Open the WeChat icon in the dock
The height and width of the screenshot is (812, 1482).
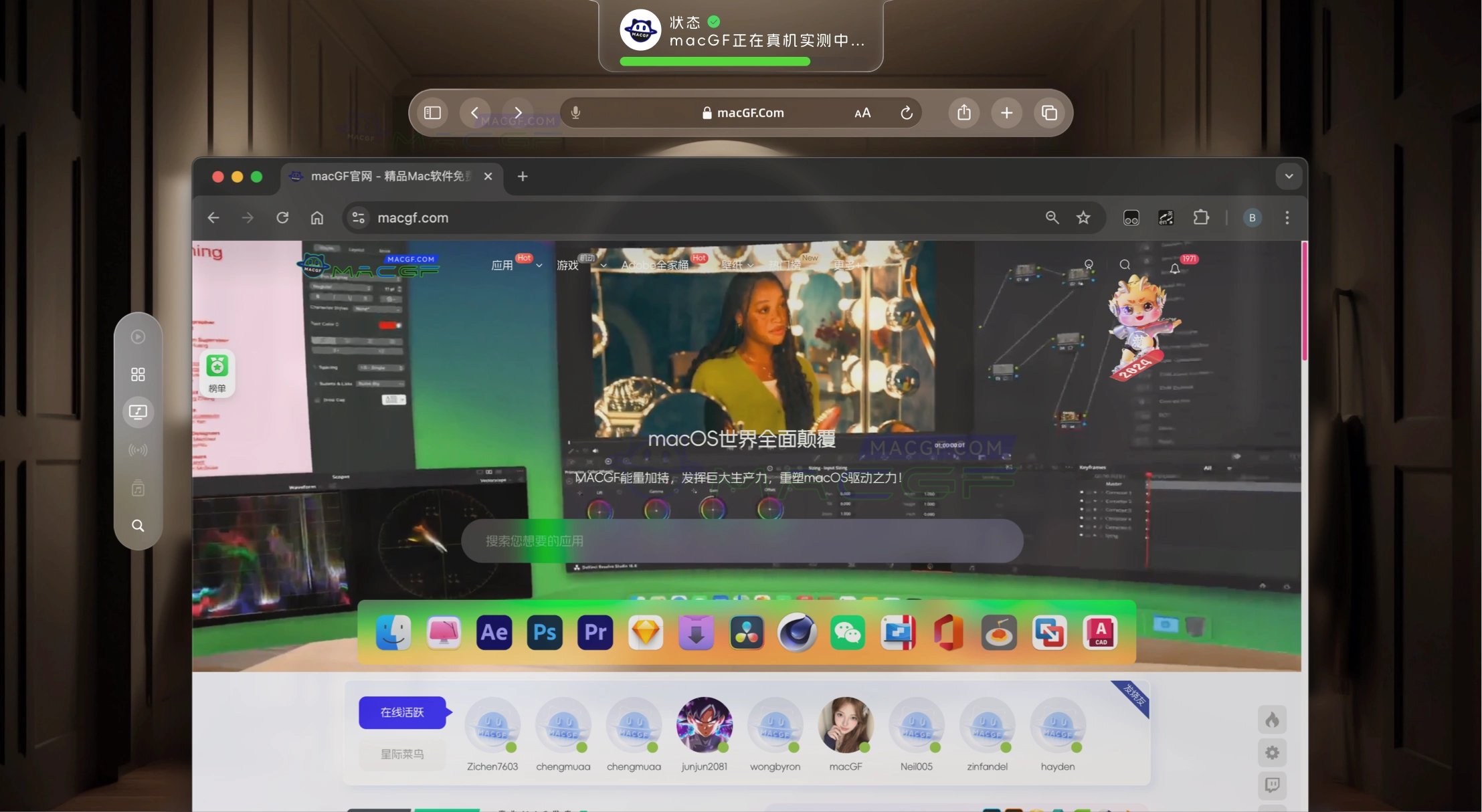846,631
